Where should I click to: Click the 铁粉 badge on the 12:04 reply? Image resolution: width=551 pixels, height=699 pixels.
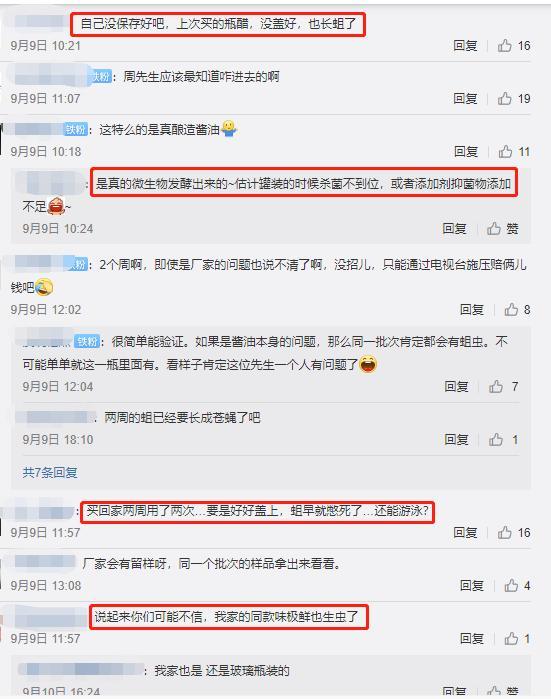[x=87, y=342]
